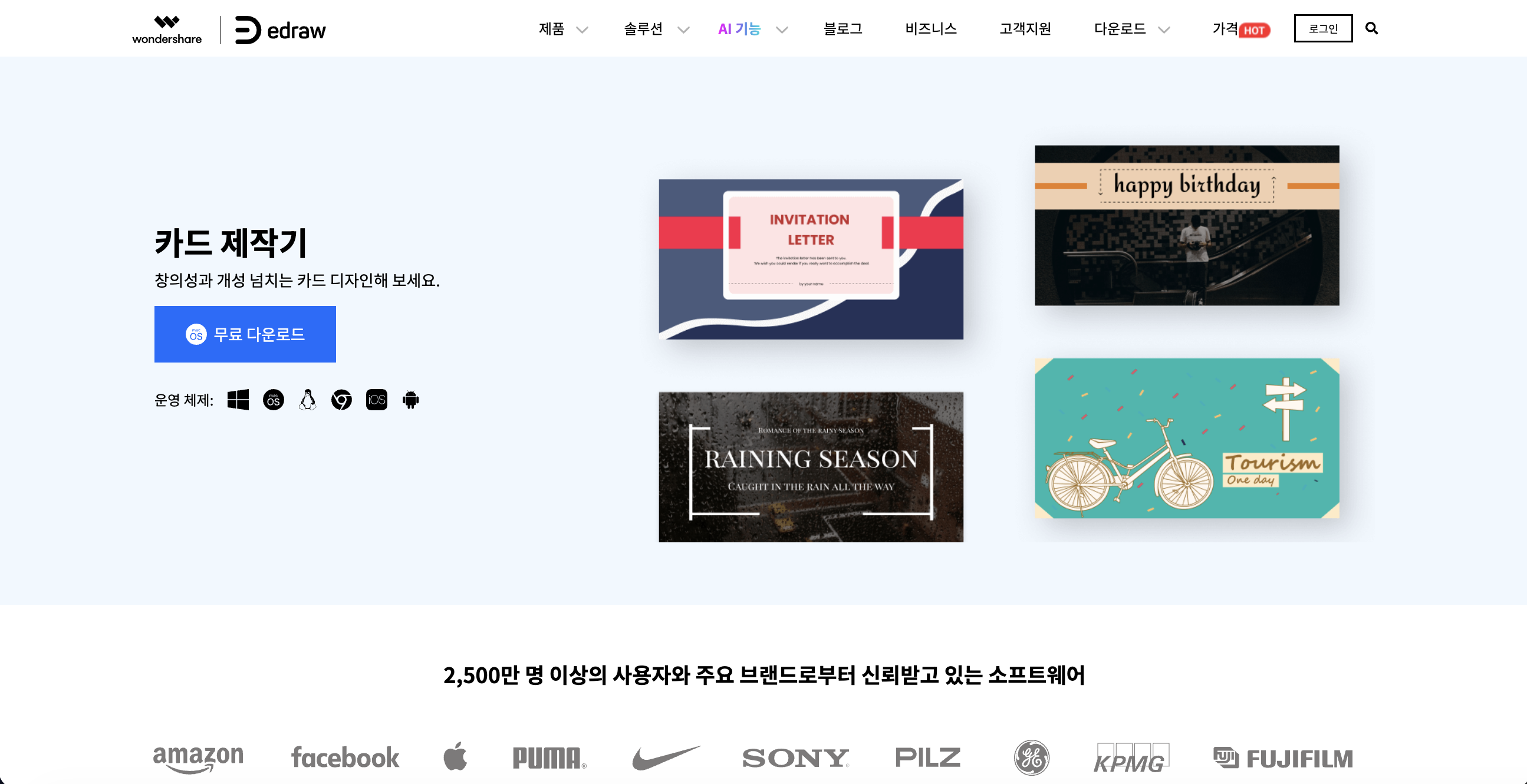Screen dimensions: 1527x784
Task: Open the 가격 HOT pricing link
Action: [1240, 29]
